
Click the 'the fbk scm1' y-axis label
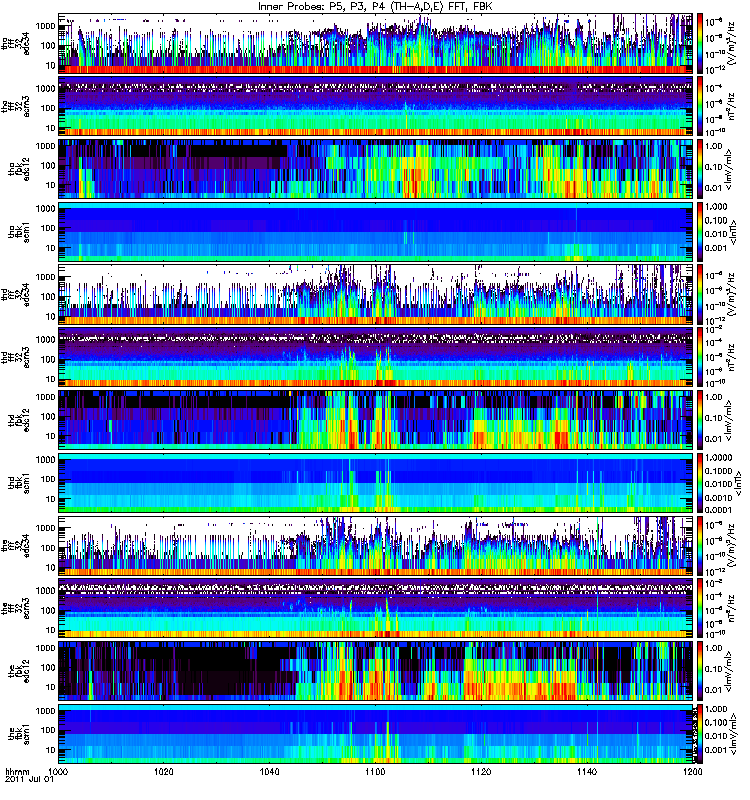click(19, 734)
